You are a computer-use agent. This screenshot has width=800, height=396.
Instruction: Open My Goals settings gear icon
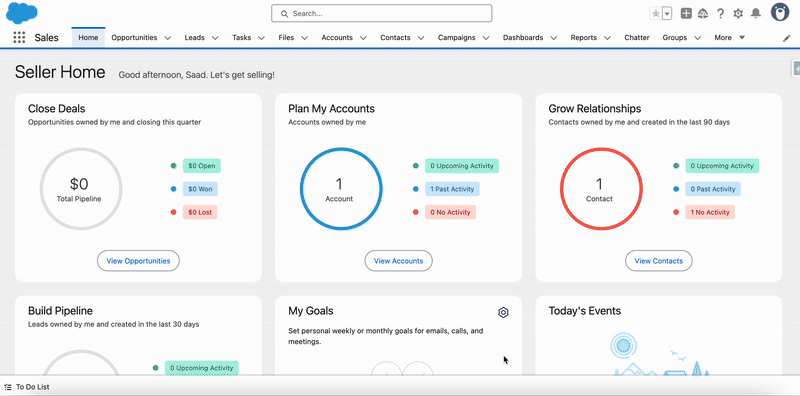(x=503, y=312)
